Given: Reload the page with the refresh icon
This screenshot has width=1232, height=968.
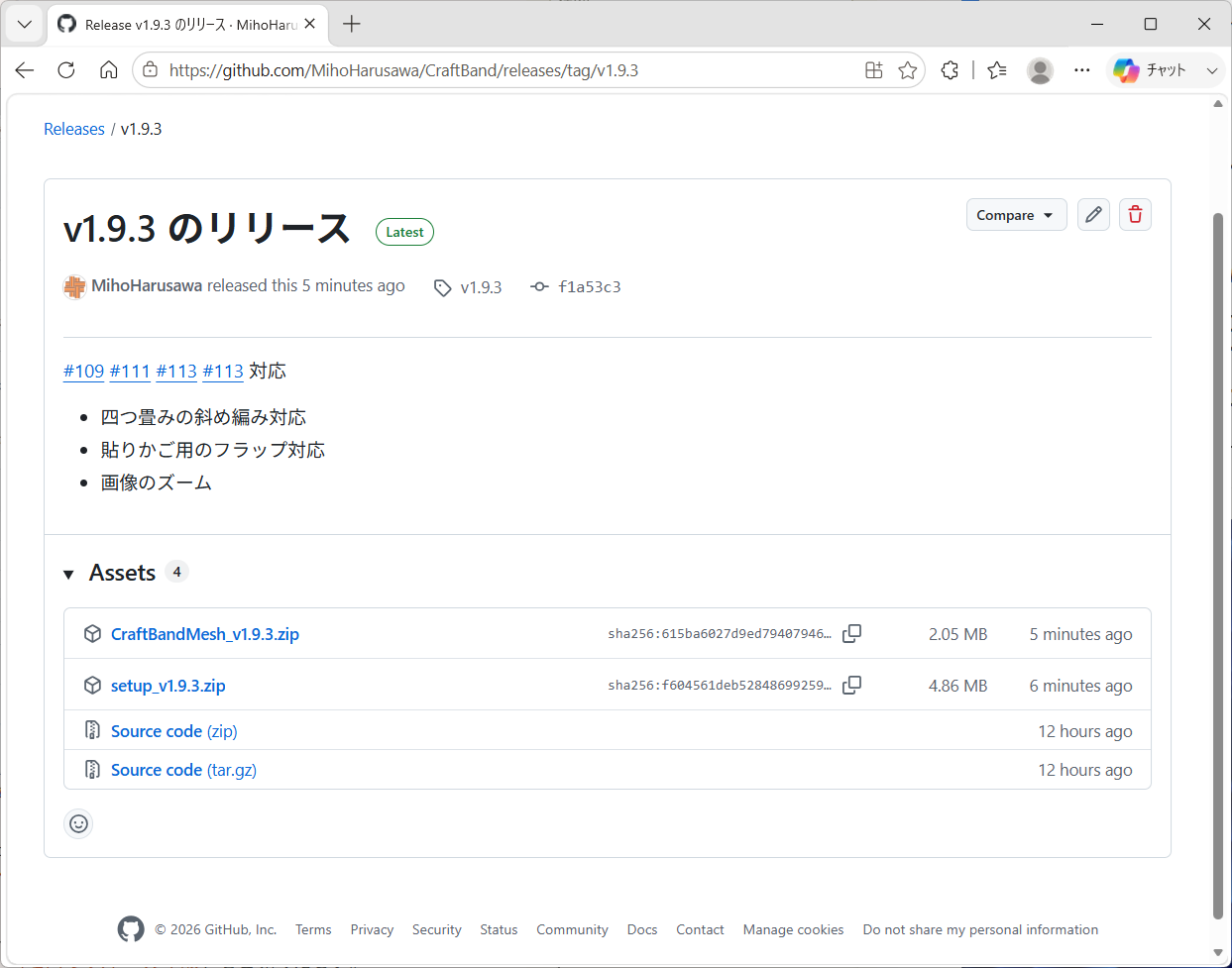Looking at the screenshot, I should [x=66, y=70].
